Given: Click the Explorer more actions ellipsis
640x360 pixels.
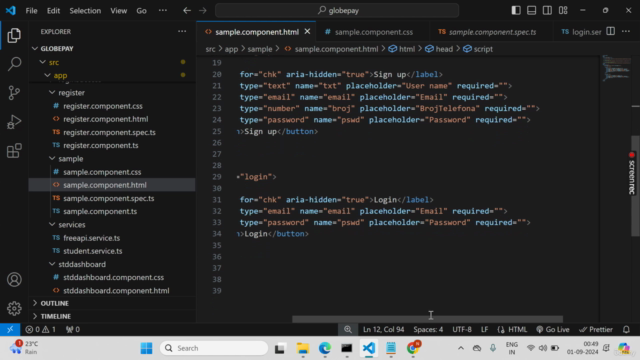Looking at the screenshot, I should point(182,31).
